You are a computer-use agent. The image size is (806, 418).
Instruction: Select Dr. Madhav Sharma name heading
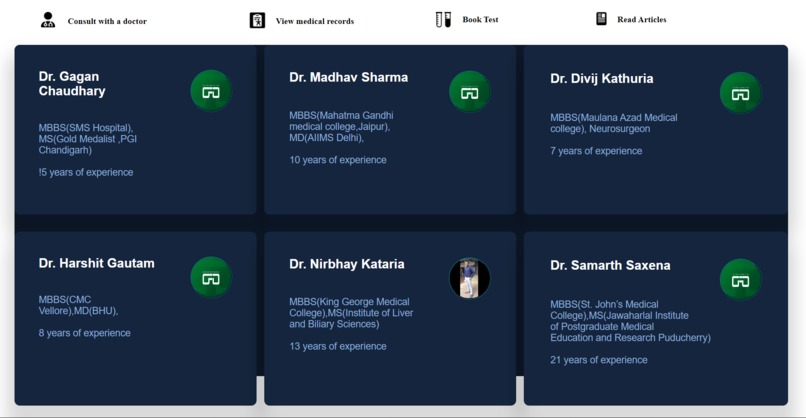point(349,78)
